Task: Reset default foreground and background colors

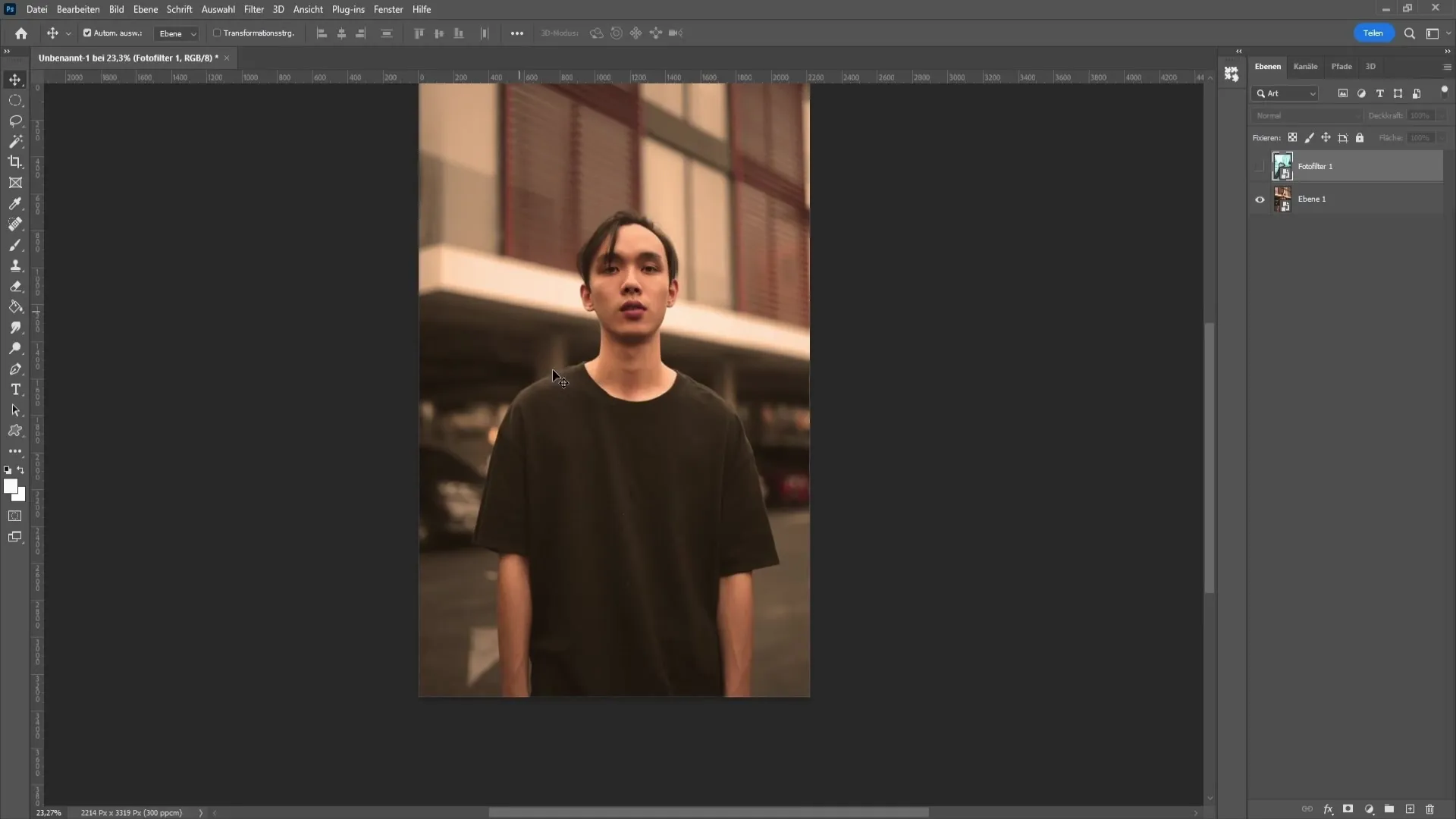Action: (x=8, y=470)
